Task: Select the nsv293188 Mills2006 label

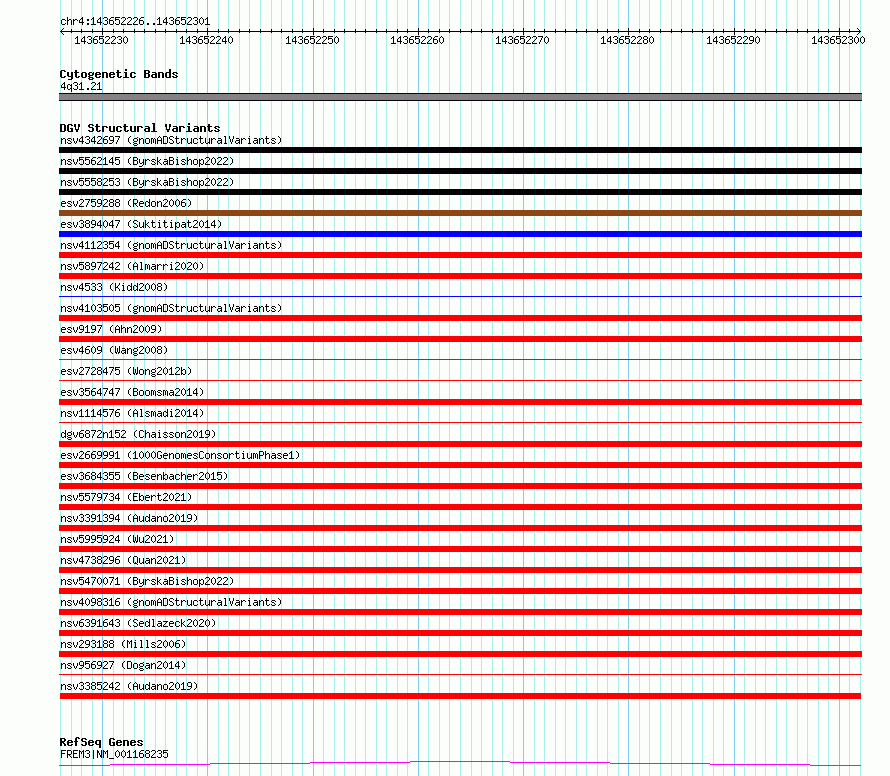Action: point(123,644)
